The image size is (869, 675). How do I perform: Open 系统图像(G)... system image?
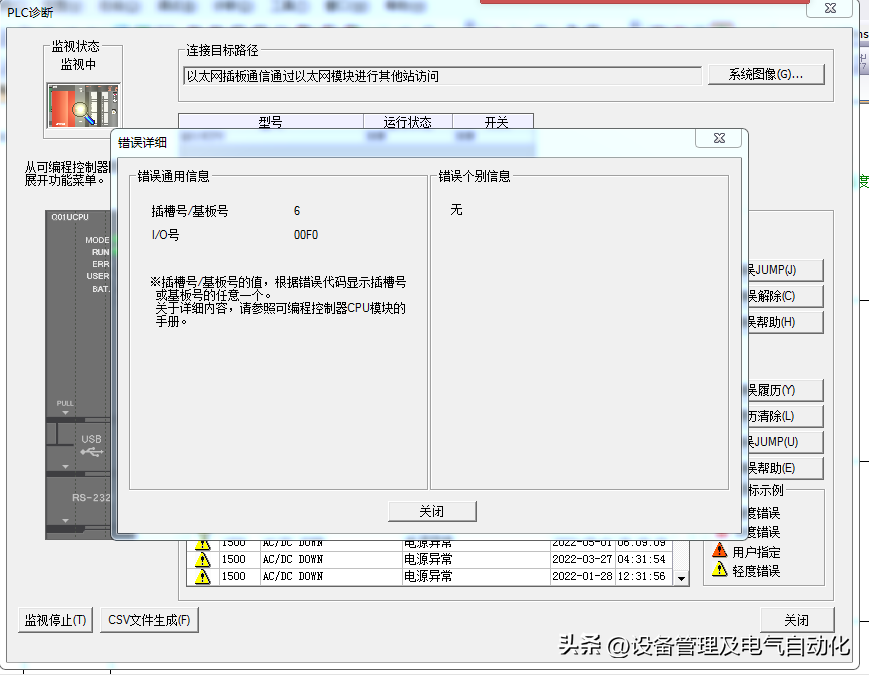click(x=766, y=75)
